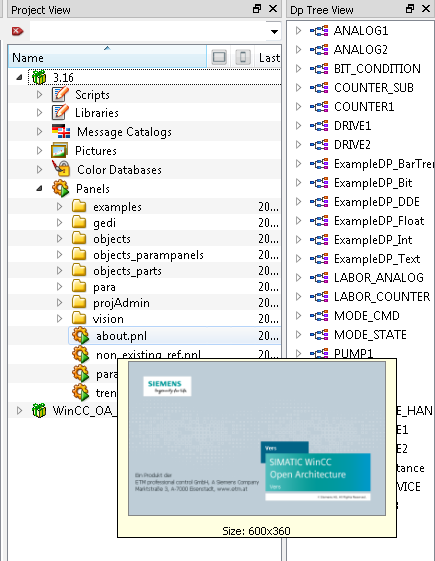Expand the ExampleDP_DDE datapoint type

[298, 201]
